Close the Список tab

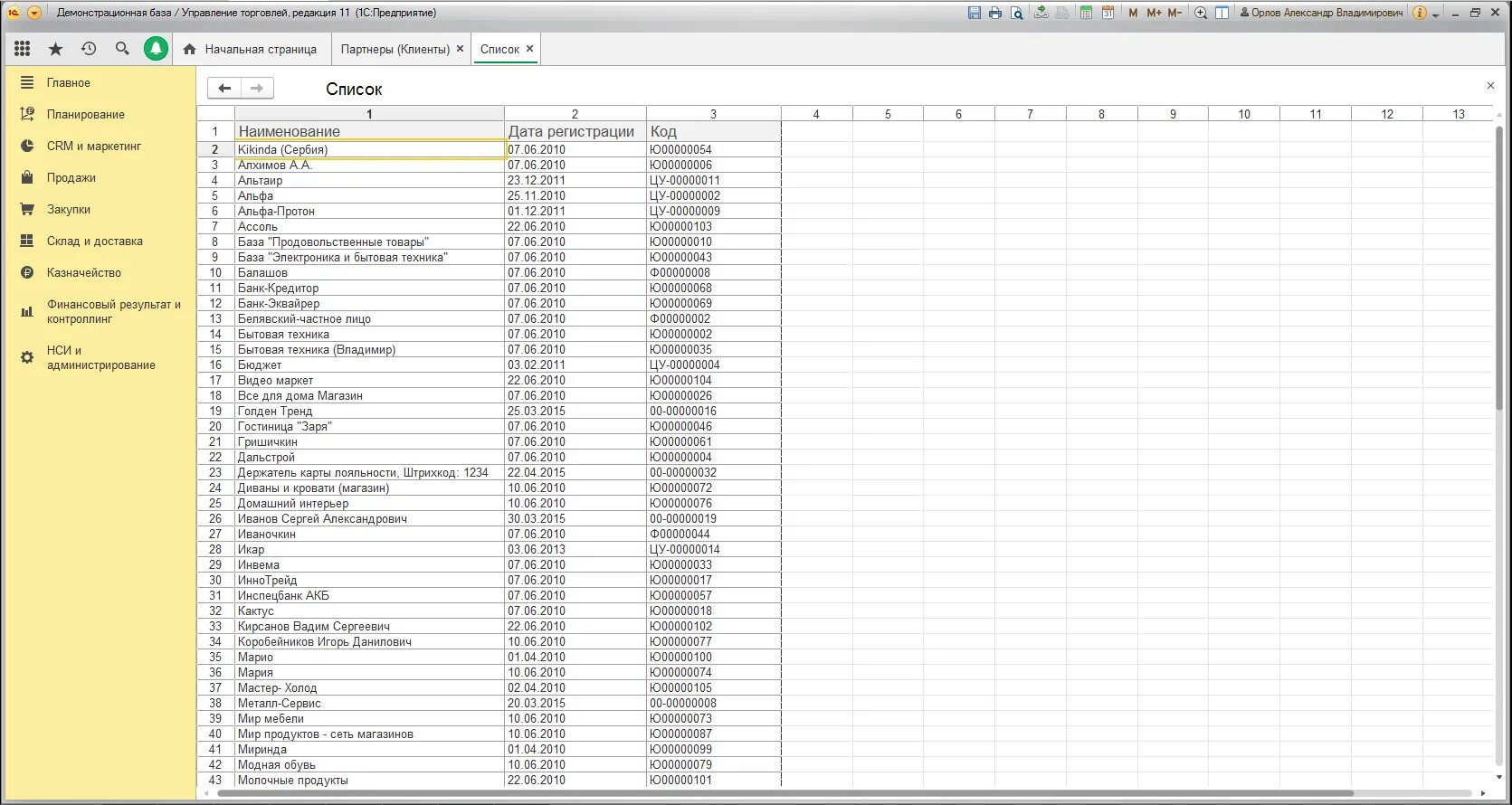(530, 49)
